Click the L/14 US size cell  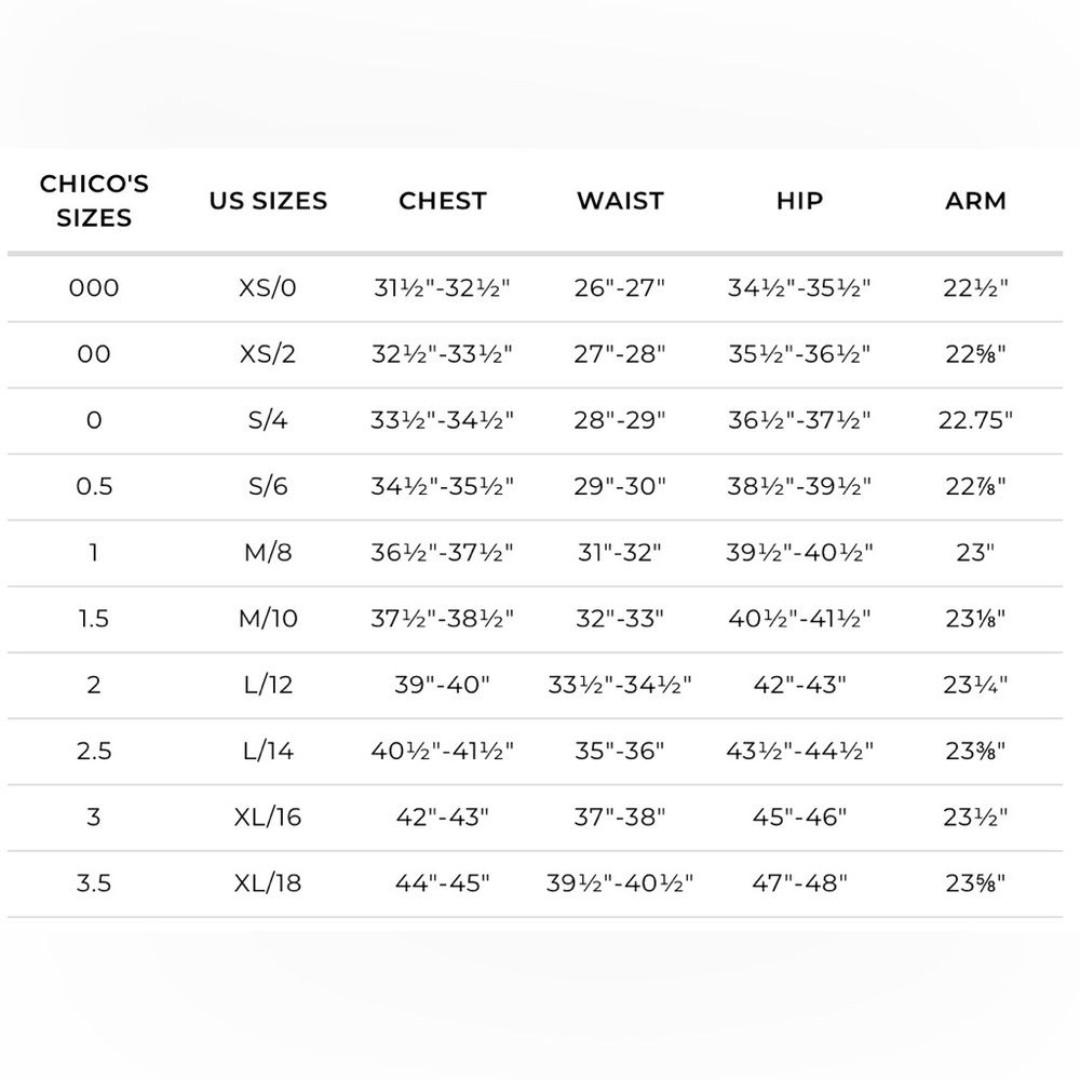click(267, 750)
